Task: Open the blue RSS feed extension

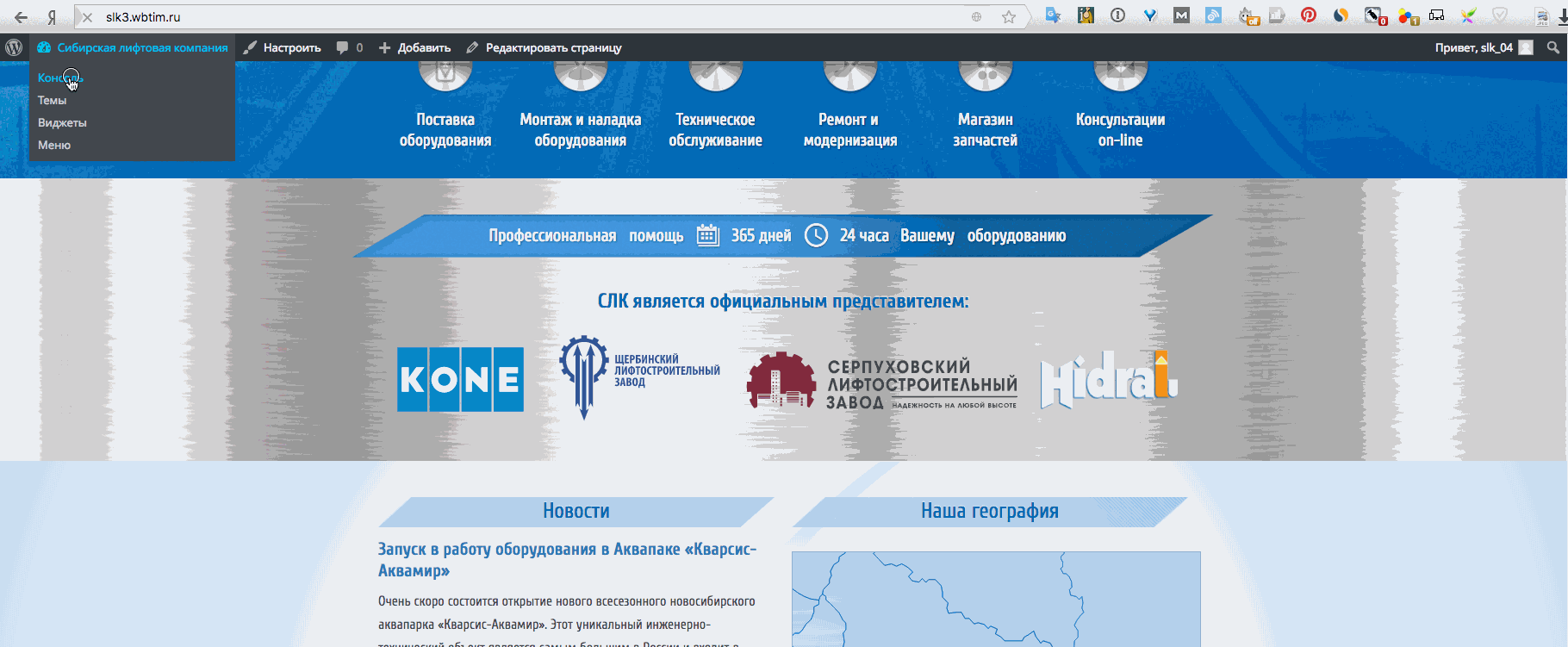Action: (1213, 15)
